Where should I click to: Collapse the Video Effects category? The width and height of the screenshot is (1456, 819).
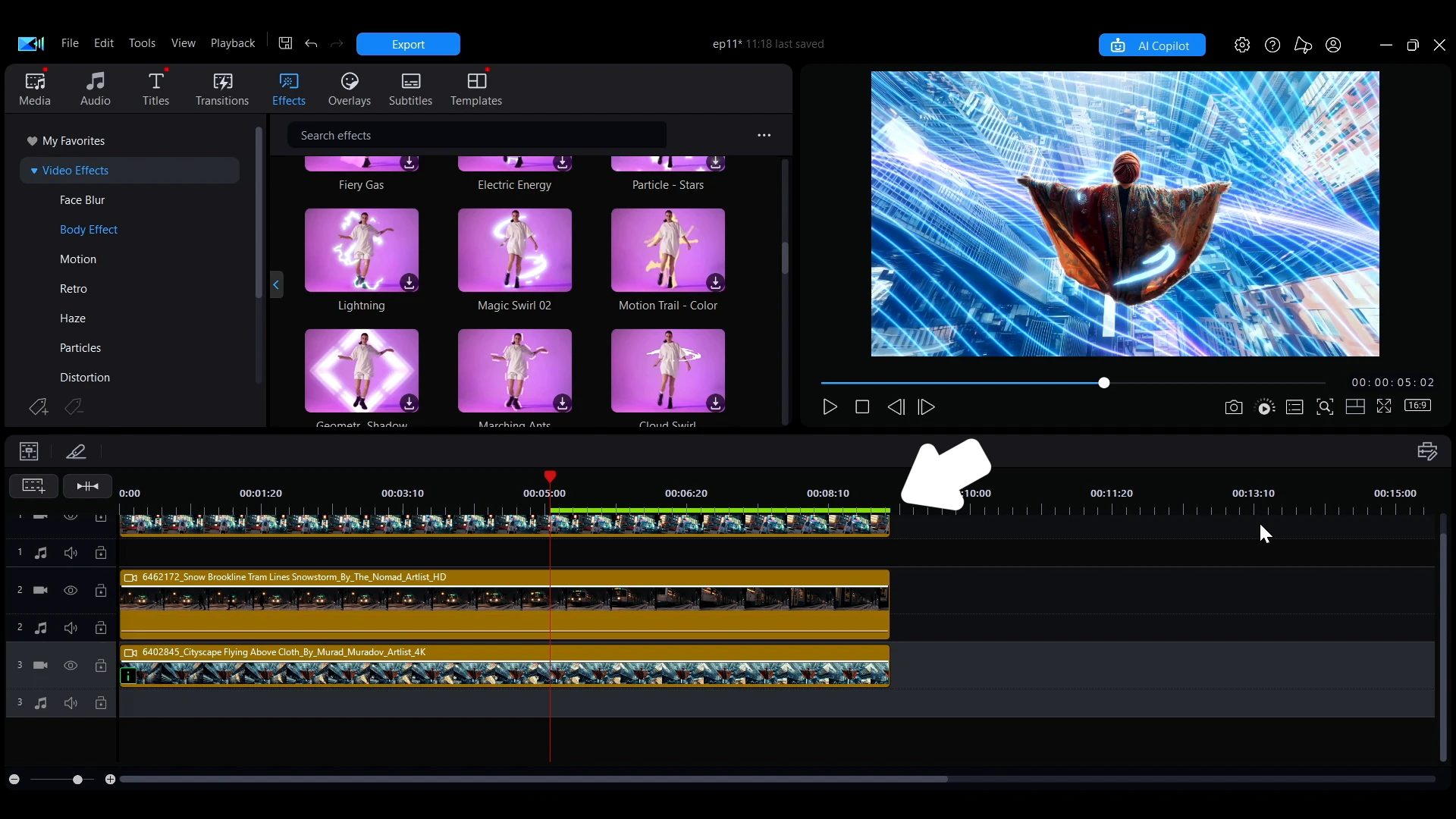click(x=34, y=171)
